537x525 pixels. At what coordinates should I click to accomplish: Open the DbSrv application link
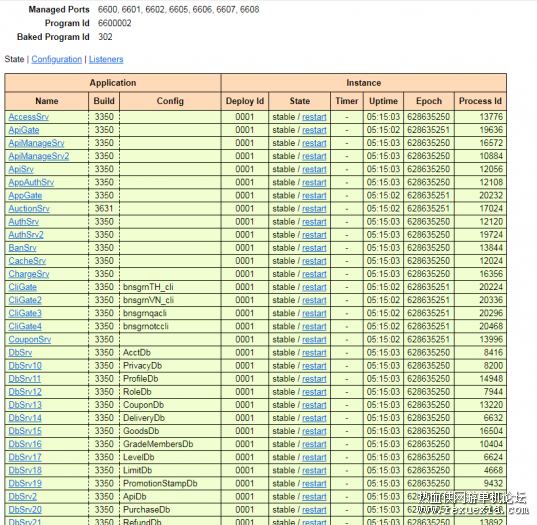coord(20,352)
